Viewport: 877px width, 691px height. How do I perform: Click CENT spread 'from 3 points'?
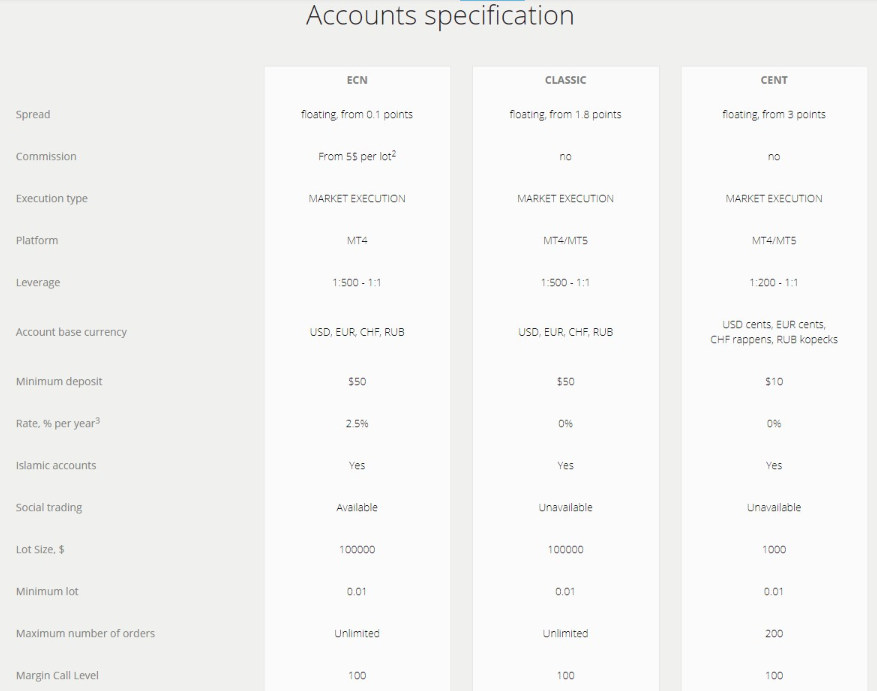[794, 115]
